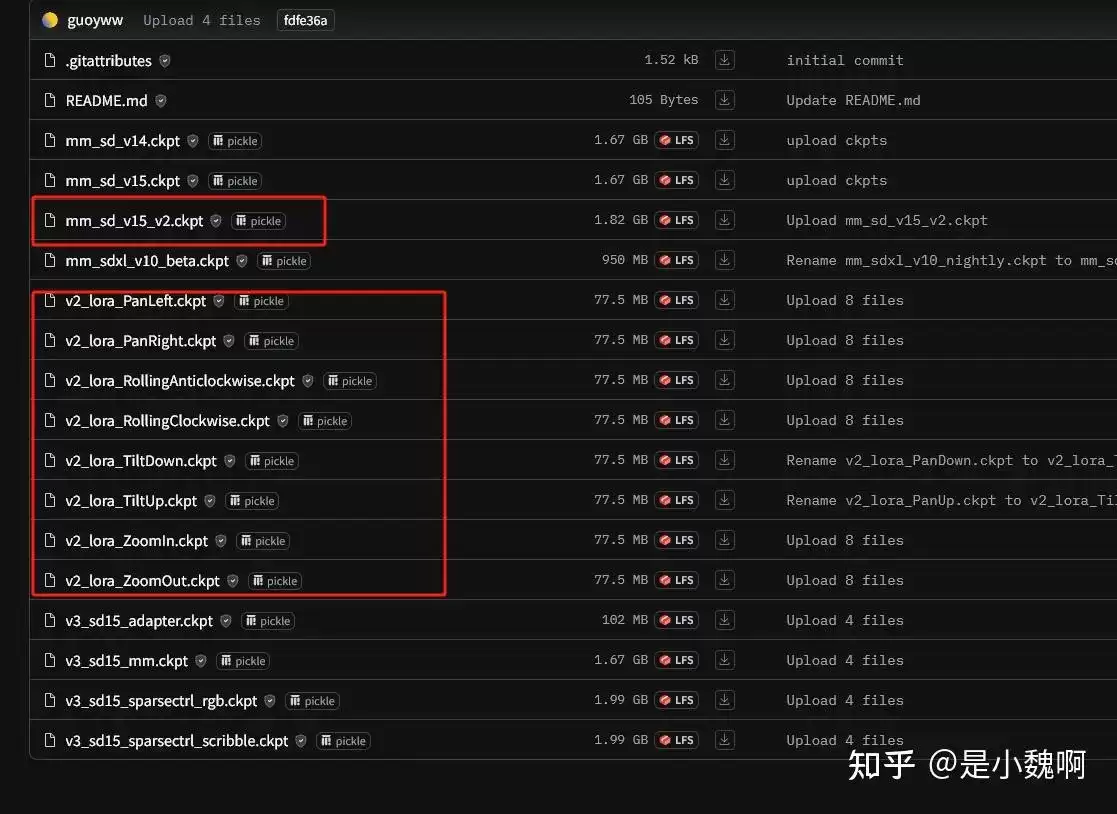Download the mm_sd_v15_v2.ckpt file
Viewport: 1117px width, 814px height.
[724, 220]
